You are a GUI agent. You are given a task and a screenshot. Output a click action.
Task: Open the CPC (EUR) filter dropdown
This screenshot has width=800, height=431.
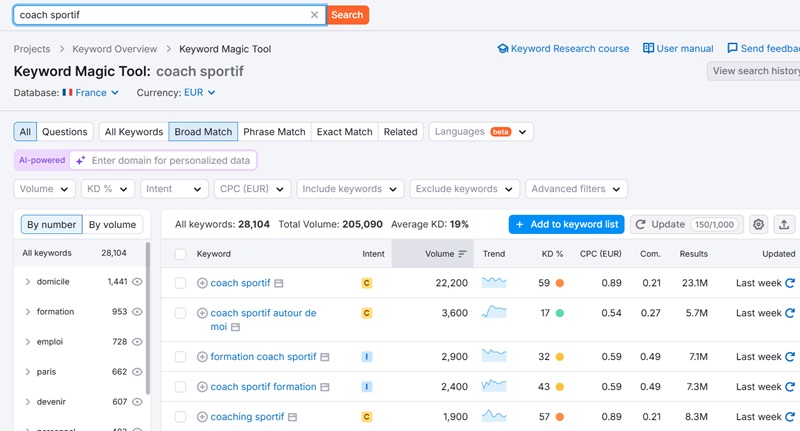point(252,189)
